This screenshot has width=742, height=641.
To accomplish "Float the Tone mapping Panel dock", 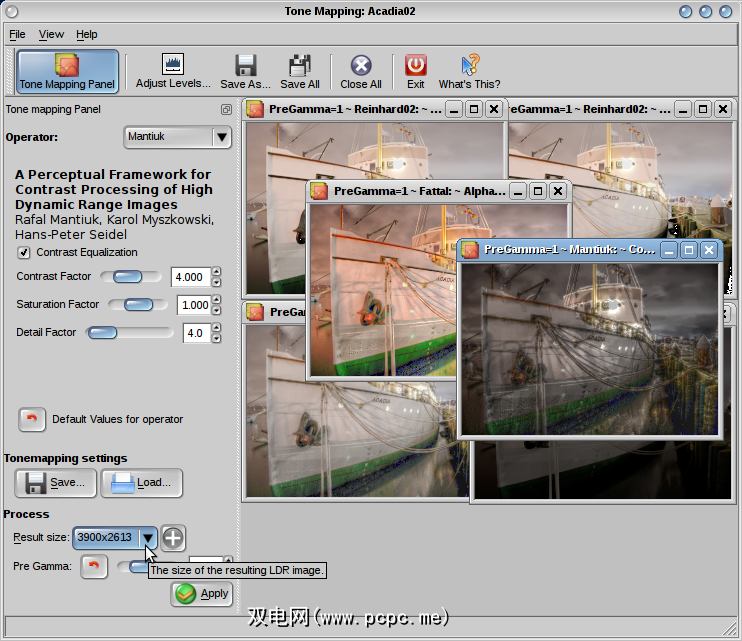I will [x=227, y=110].
